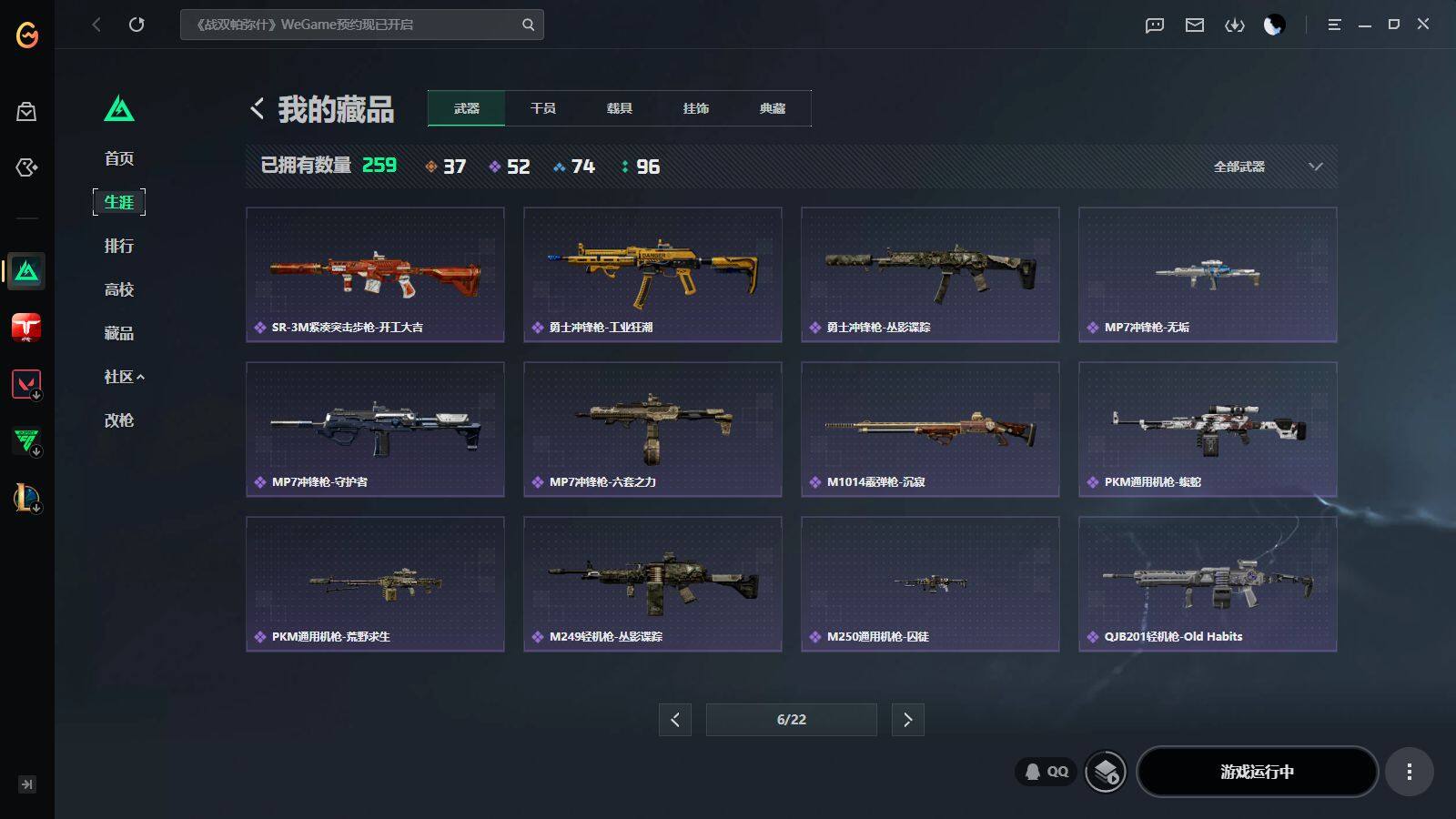1456x819 pixels.
Task: Click the 游戏运行中 button
Action: [x=1257, y=772]
